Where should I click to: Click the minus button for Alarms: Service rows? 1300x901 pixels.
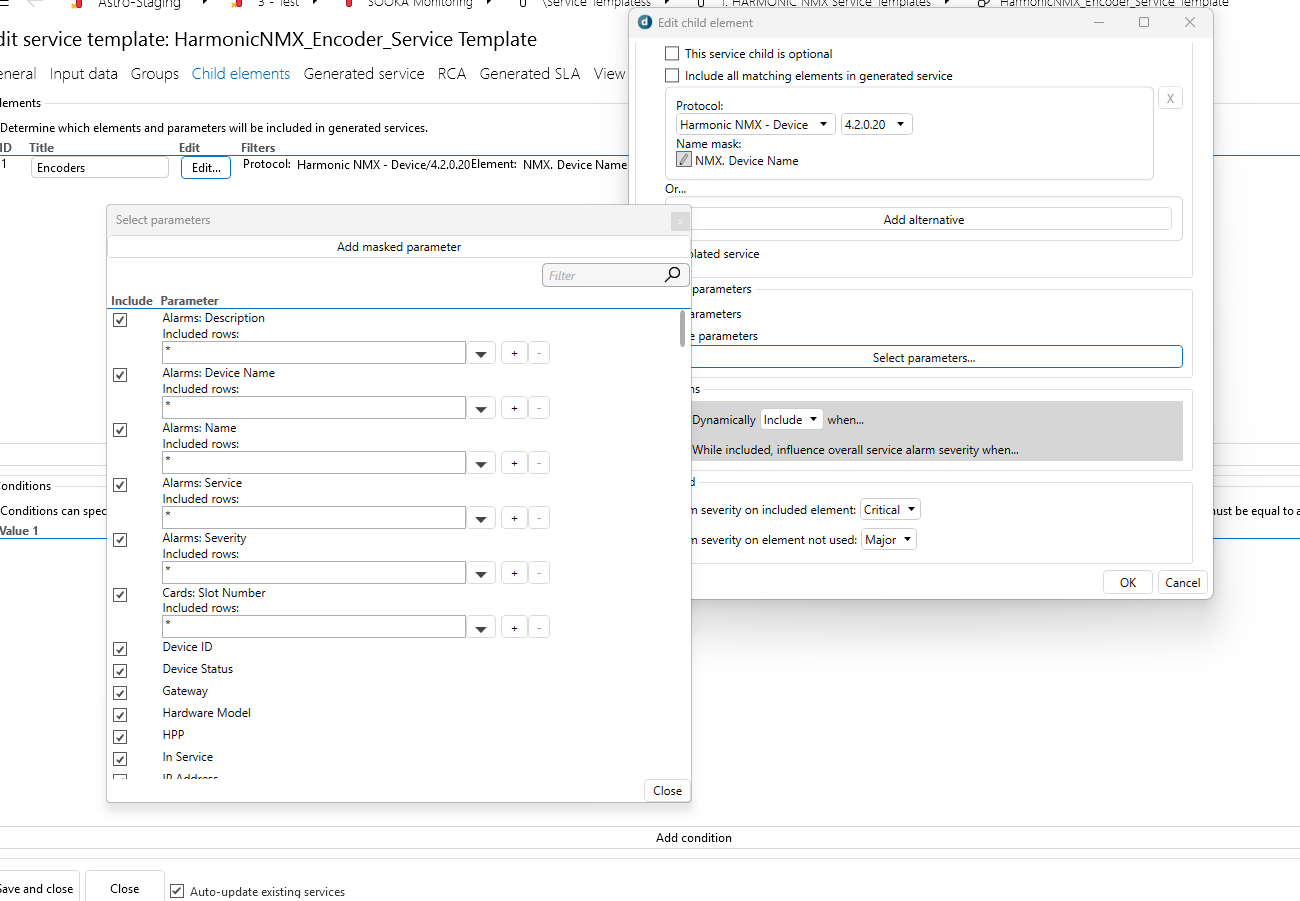[539, 518]
